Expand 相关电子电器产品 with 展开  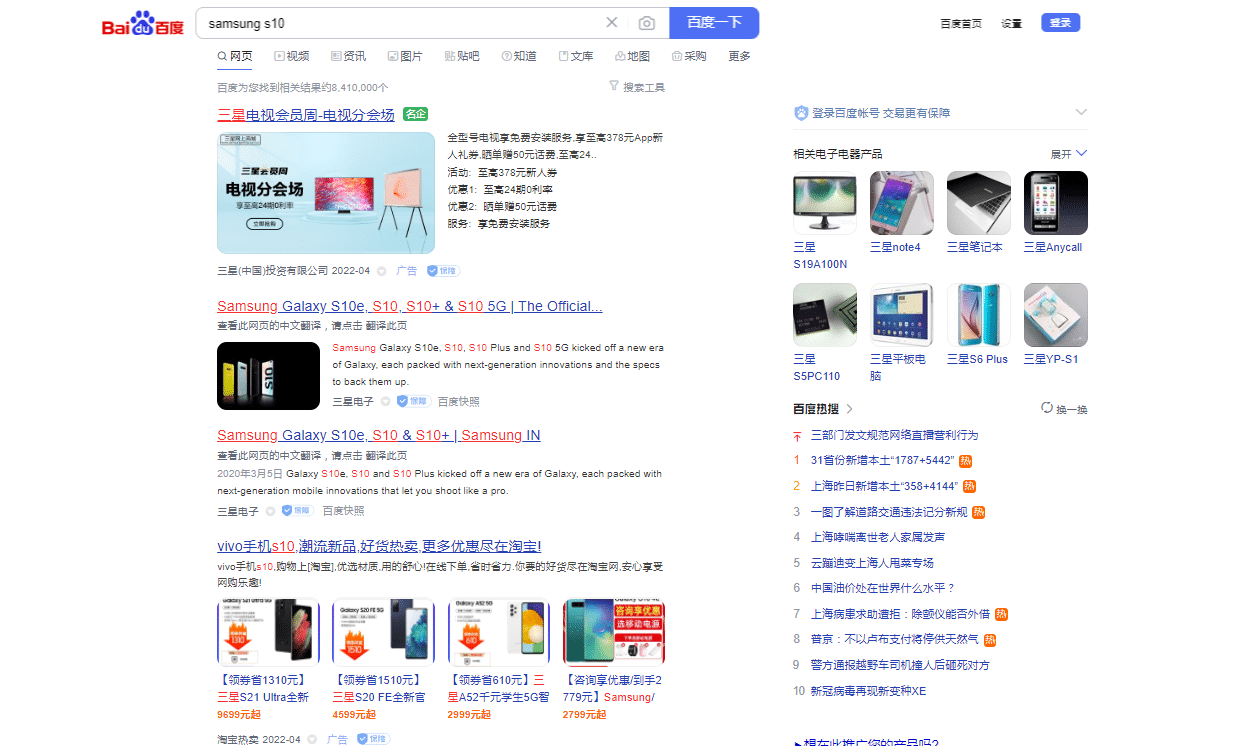(1069, 154)
